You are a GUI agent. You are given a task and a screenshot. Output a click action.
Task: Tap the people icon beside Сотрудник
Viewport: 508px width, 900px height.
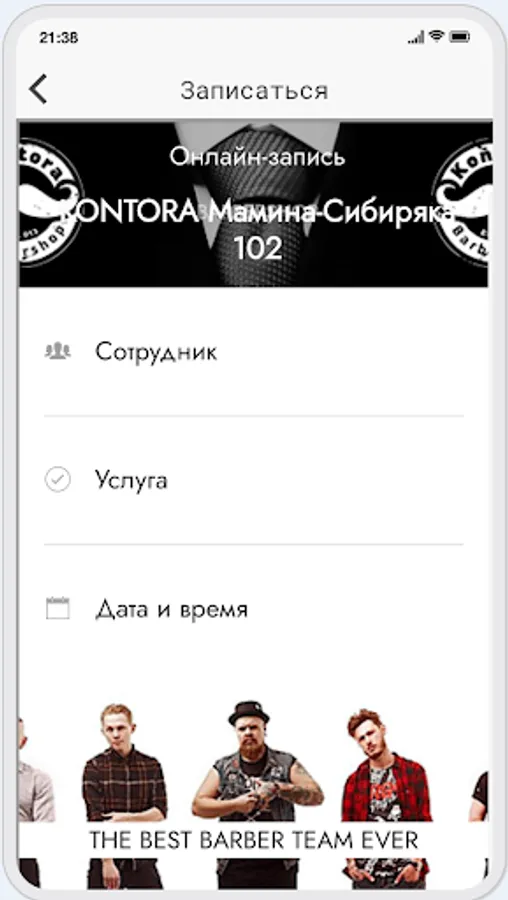click(x=57, y=351)
